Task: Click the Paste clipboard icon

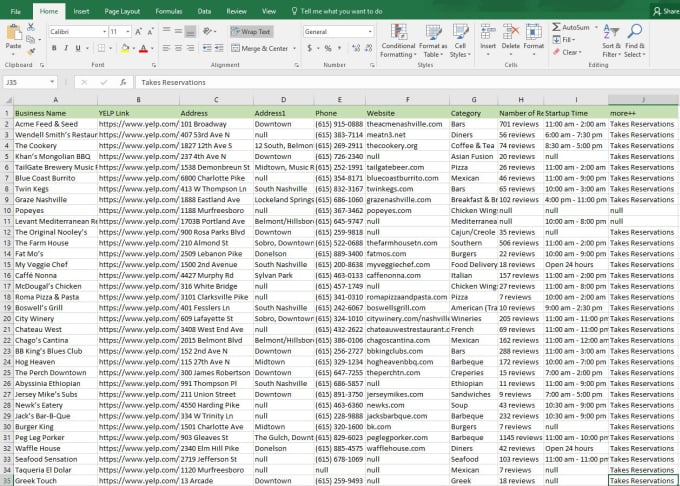Action: (x=13, y=33)
